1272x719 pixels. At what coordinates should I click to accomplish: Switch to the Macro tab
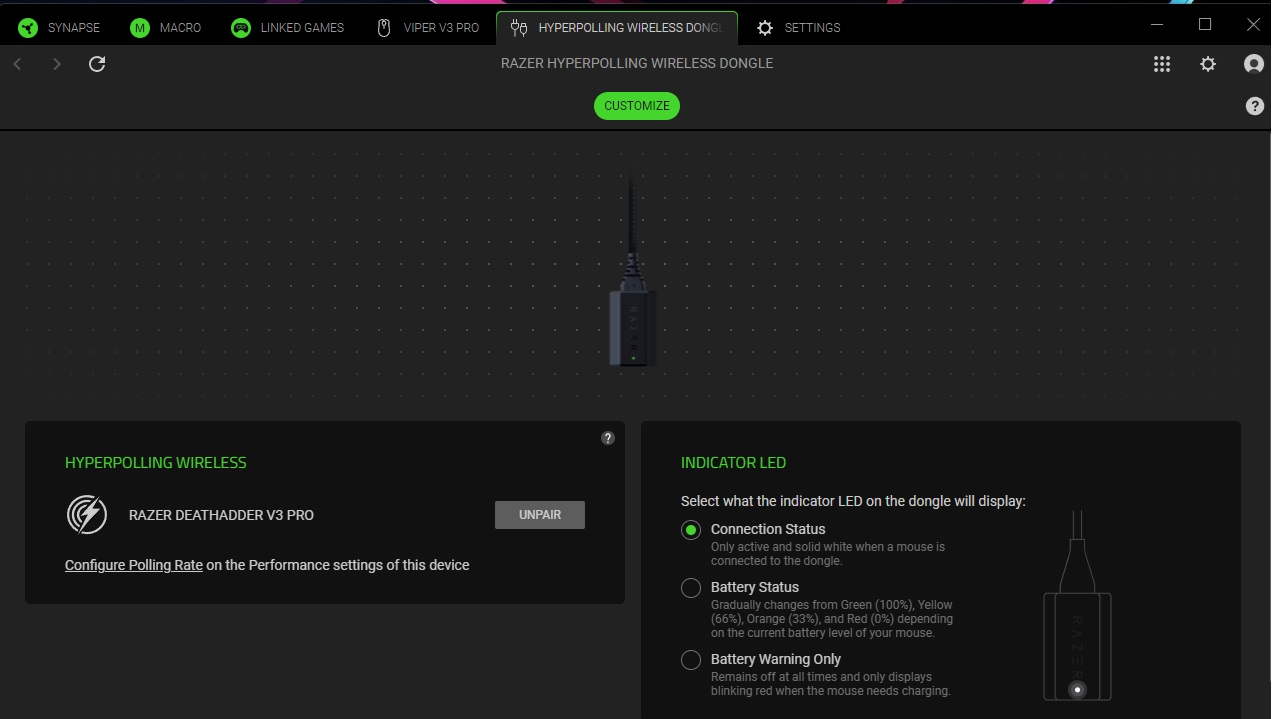[166, 28]
